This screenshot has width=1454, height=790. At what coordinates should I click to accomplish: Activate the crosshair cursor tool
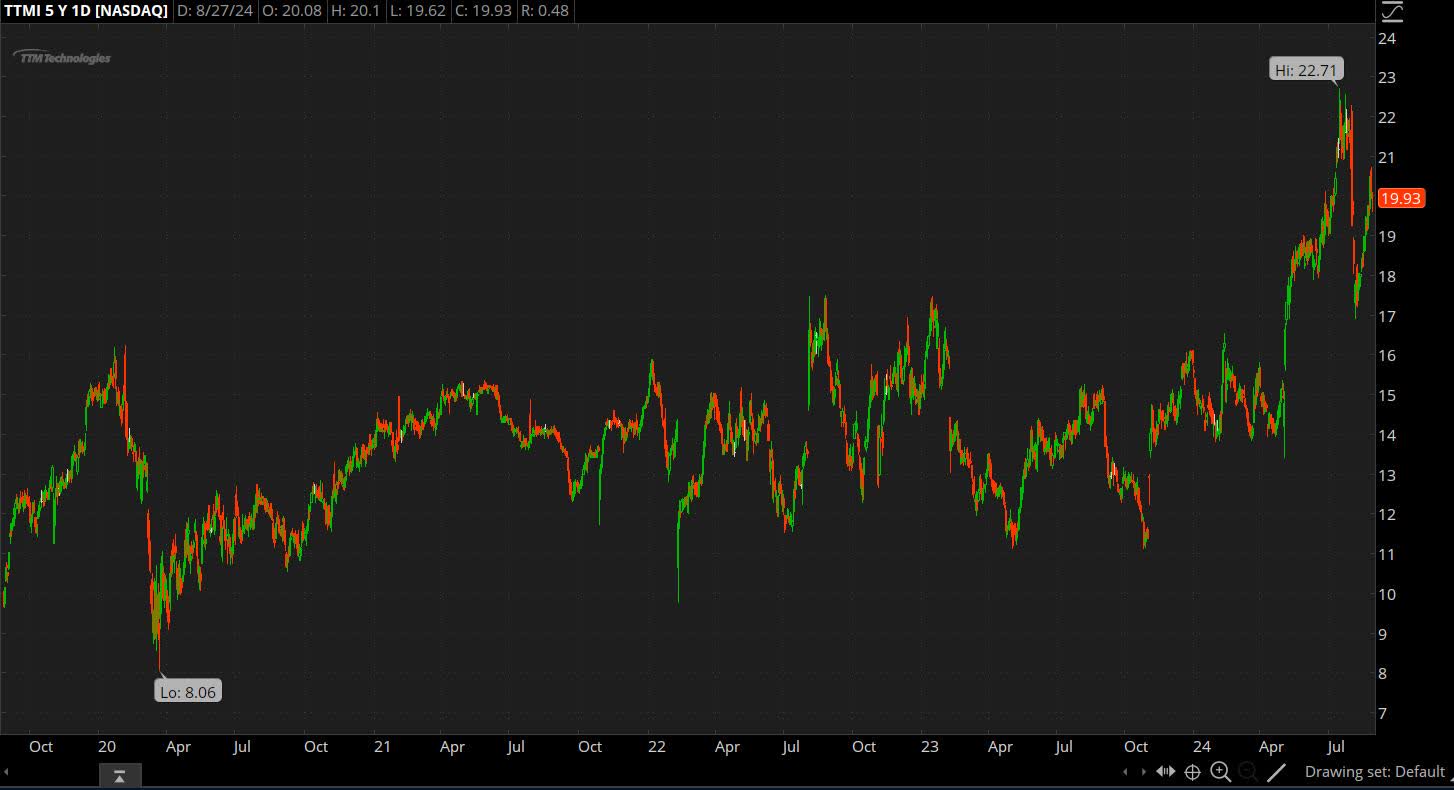coord(1192,771)
